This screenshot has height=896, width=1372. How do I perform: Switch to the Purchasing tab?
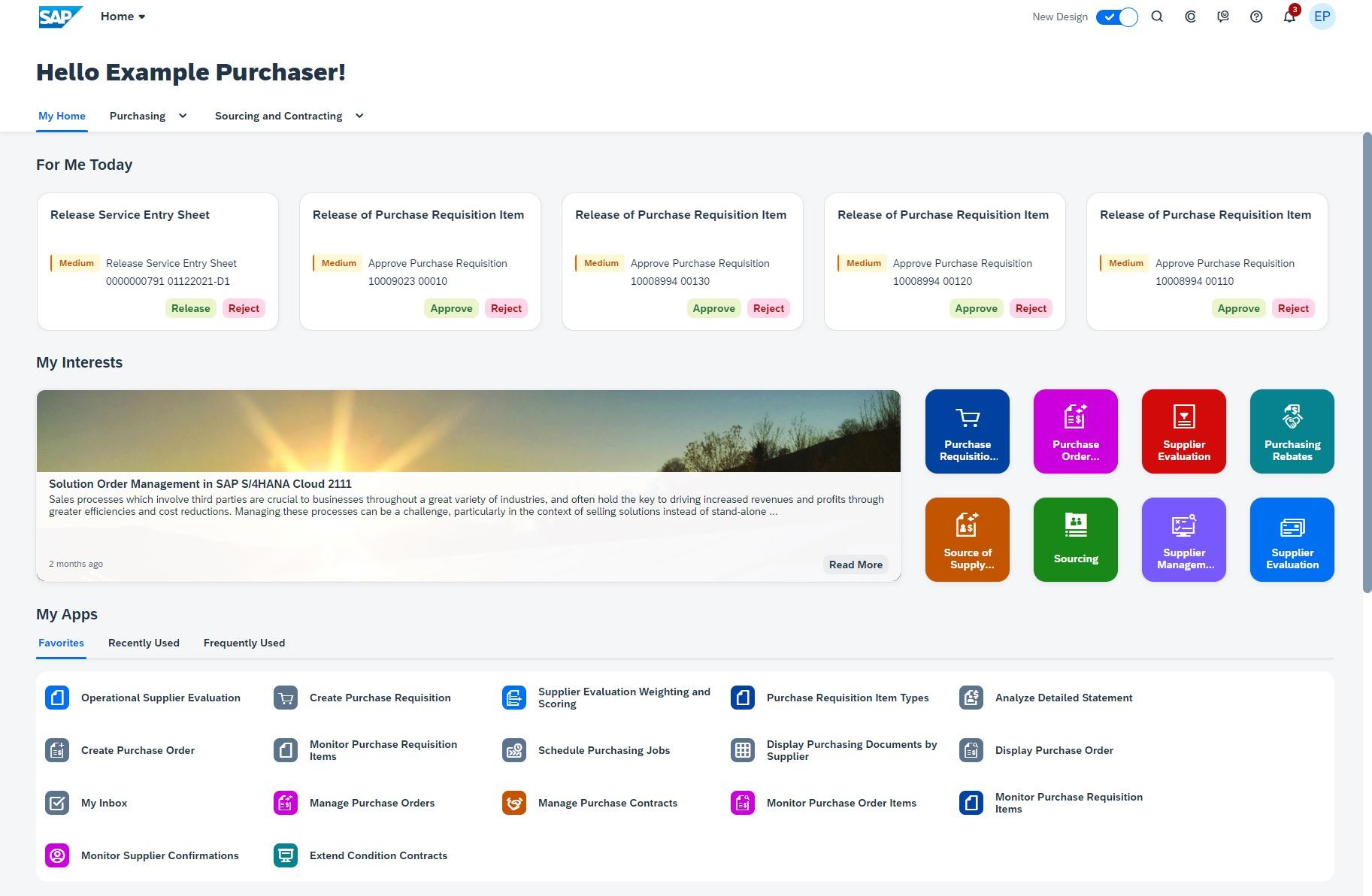click(x=138, y=116)
